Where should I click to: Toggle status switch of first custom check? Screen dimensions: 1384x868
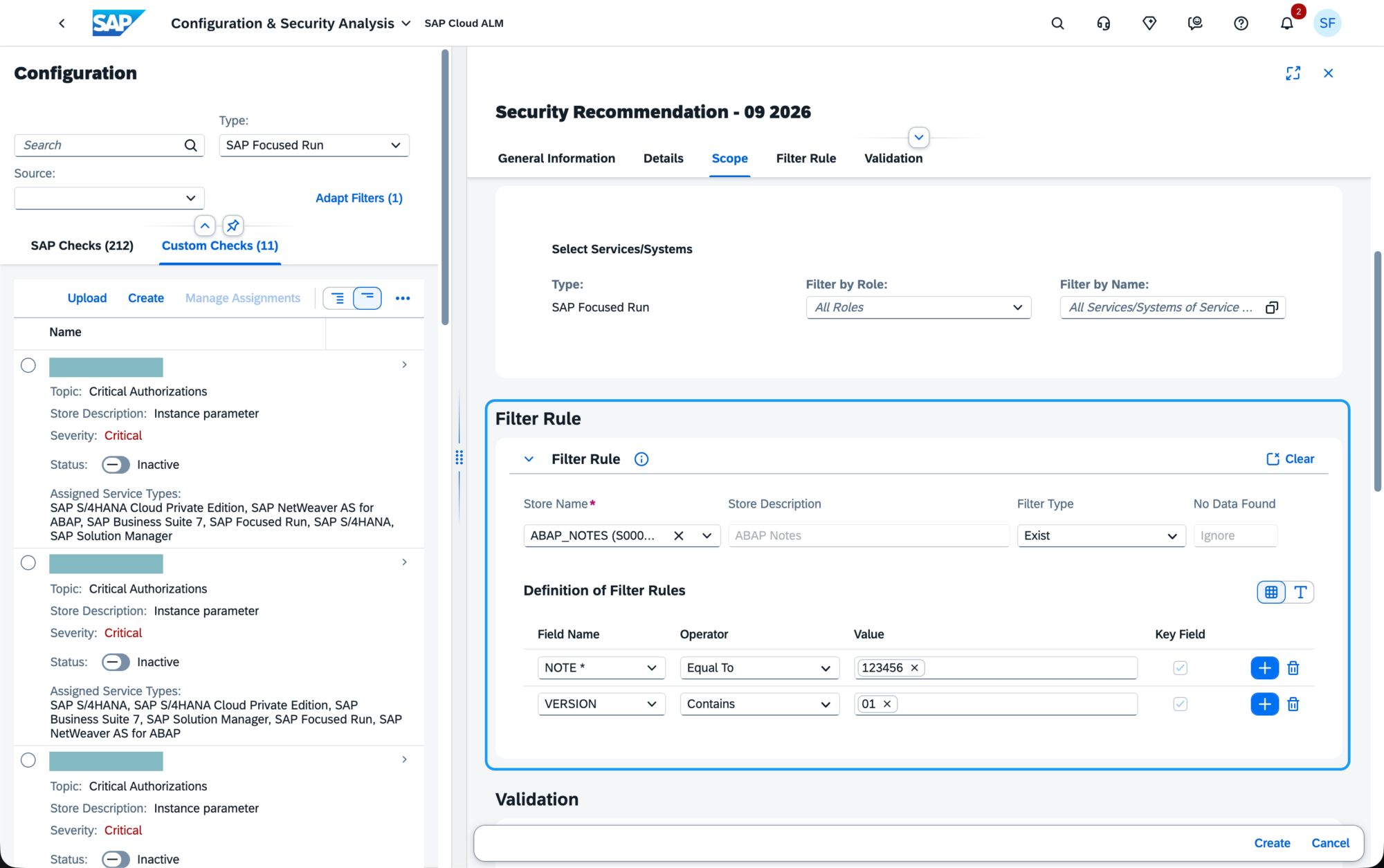[116, 465]
